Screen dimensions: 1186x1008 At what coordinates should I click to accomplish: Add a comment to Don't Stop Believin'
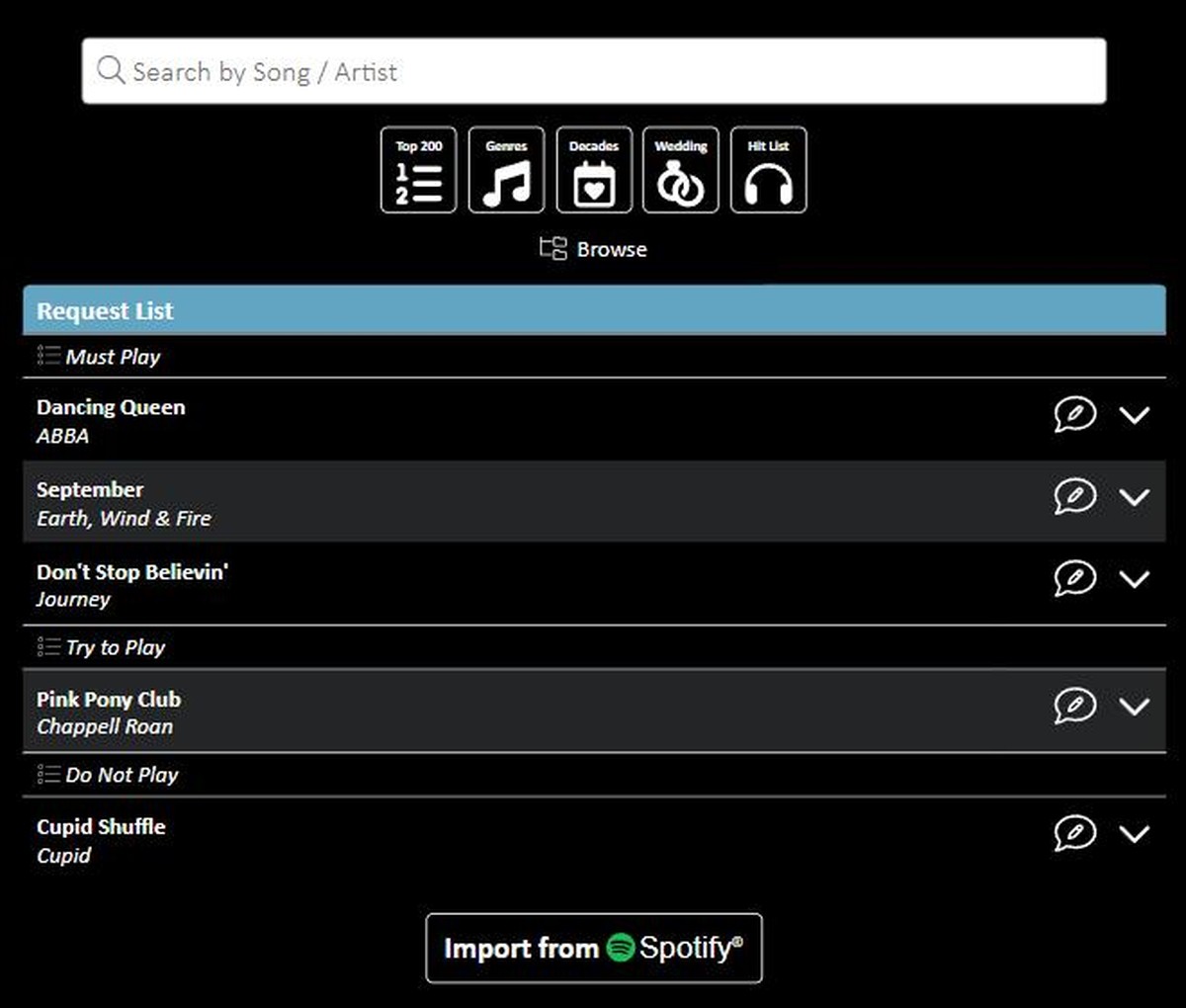(1075, 578)
